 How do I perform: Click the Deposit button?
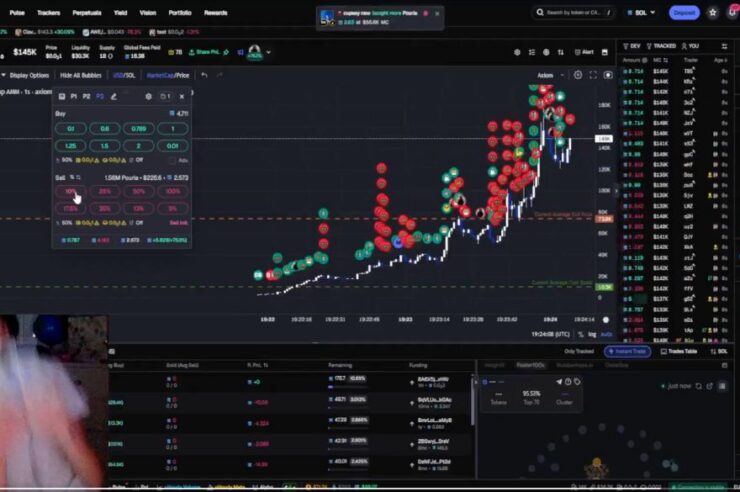[685, 13]
